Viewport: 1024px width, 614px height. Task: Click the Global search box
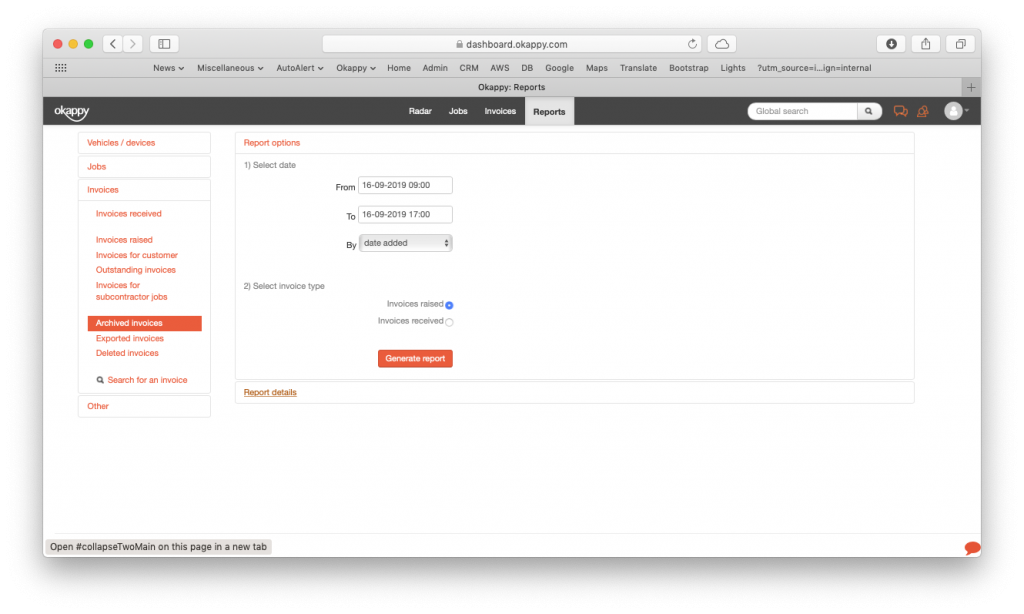pyautogui.click(x=803, y=111)
